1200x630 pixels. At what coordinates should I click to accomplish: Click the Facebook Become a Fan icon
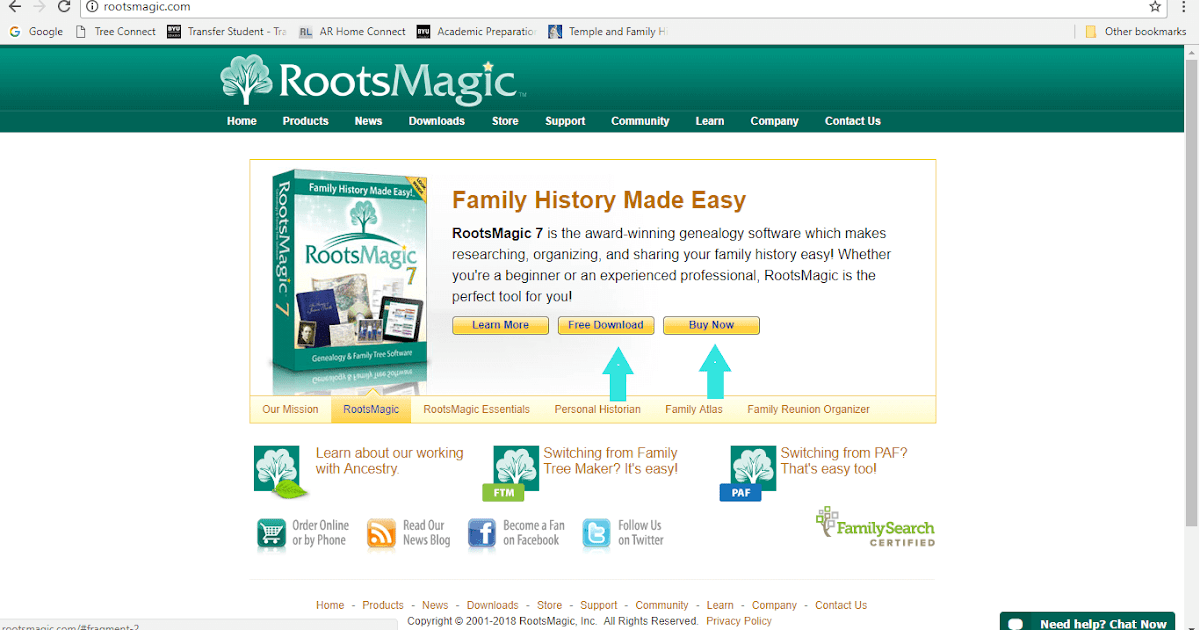click(481, 534)
